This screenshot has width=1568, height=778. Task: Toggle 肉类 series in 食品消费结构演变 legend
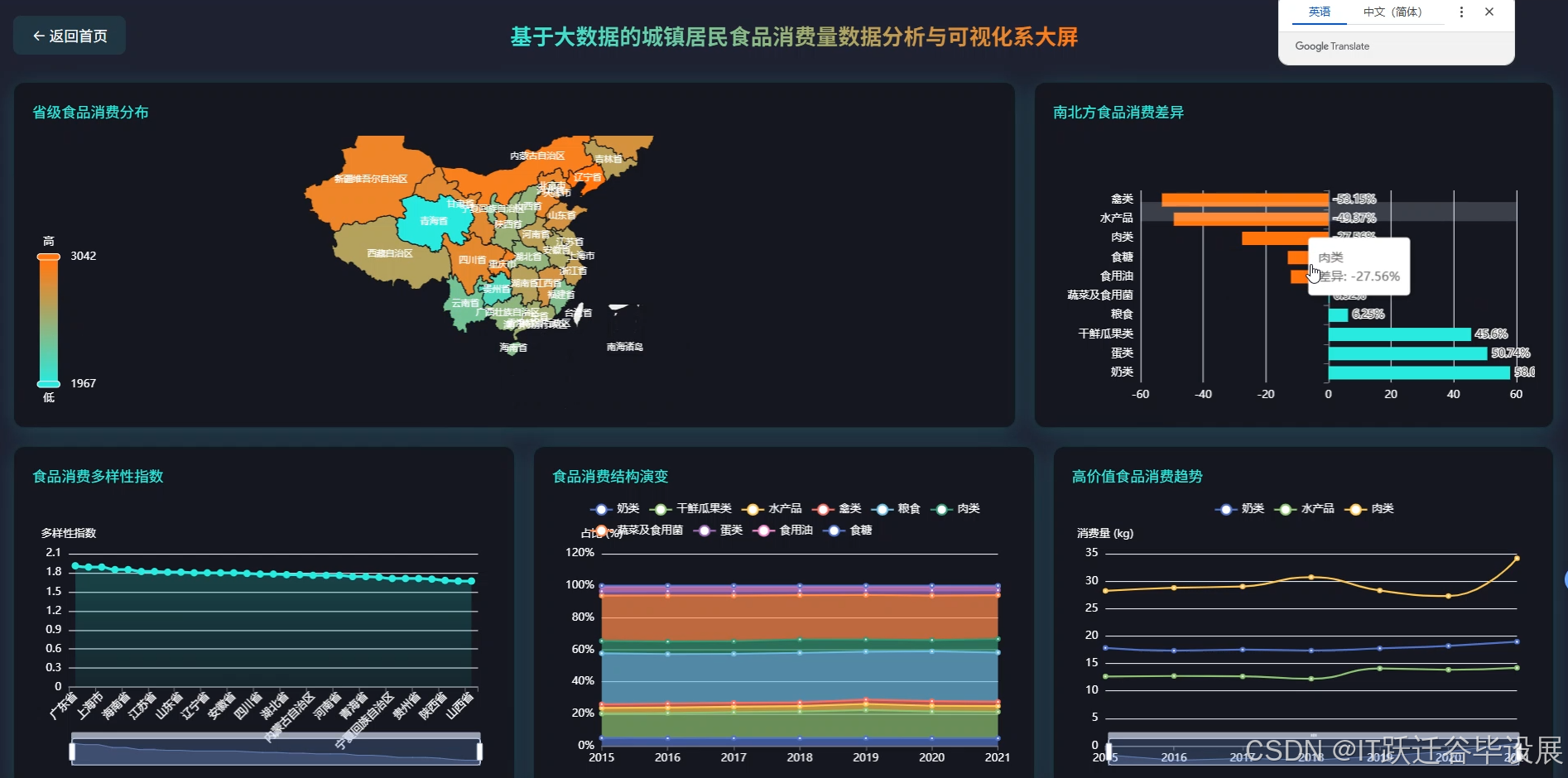point(956,508)
